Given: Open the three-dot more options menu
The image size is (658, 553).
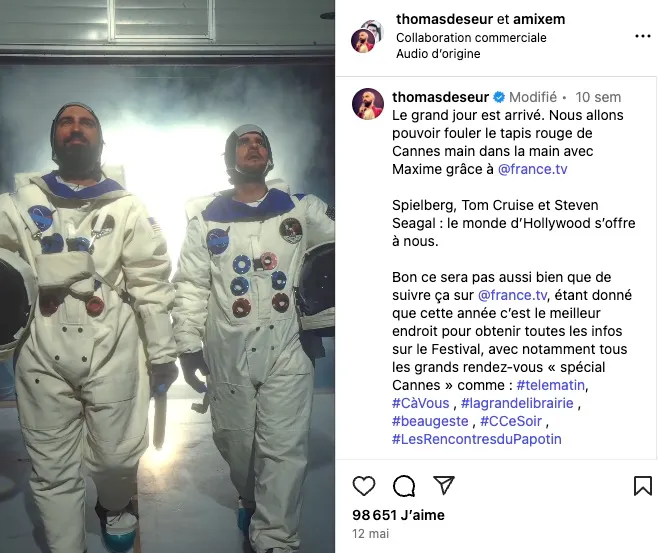Looking at the screenshot, I should coord(642,37).
